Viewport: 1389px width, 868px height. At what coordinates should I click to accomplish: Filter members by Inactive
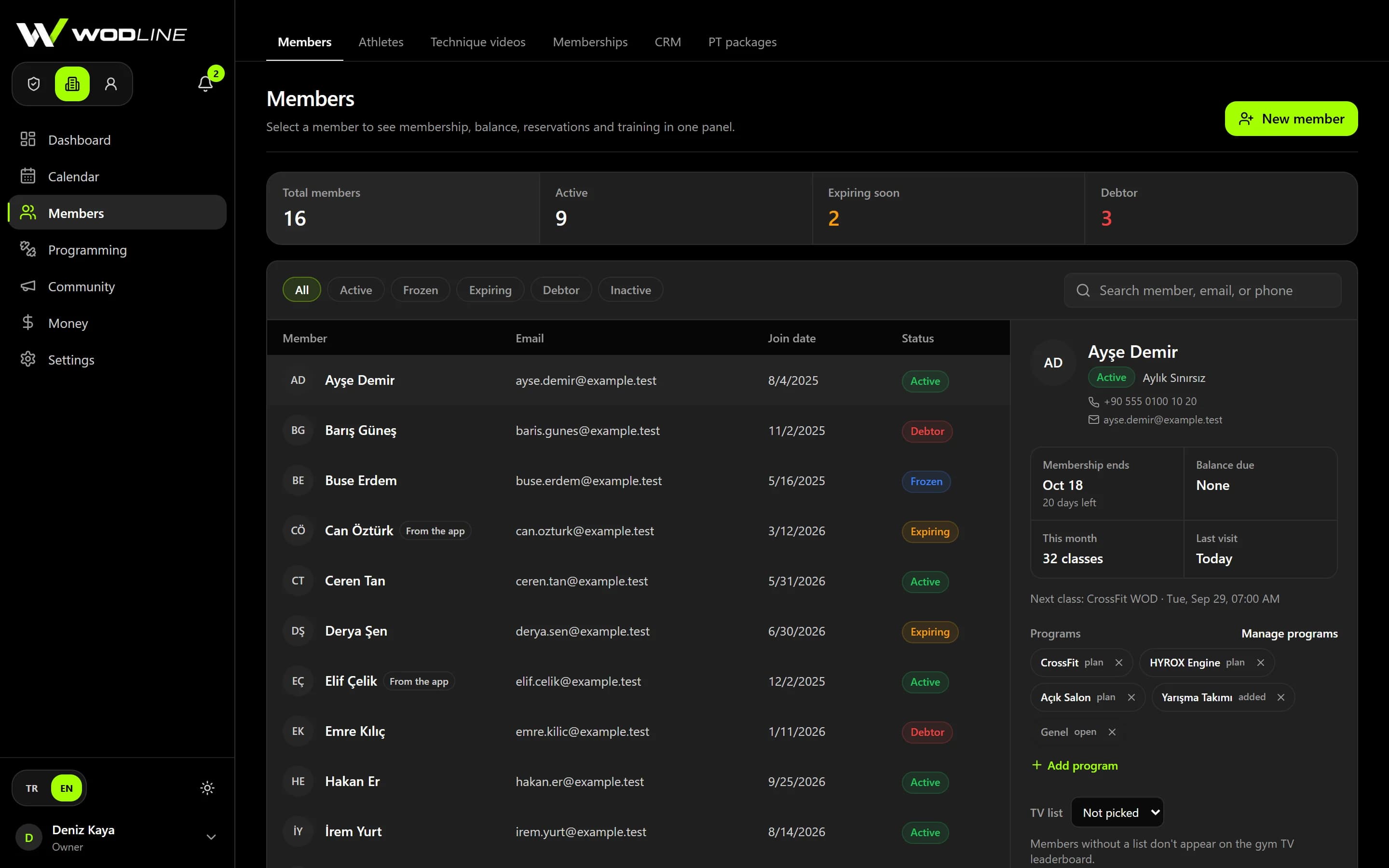(x=630, y=290)
